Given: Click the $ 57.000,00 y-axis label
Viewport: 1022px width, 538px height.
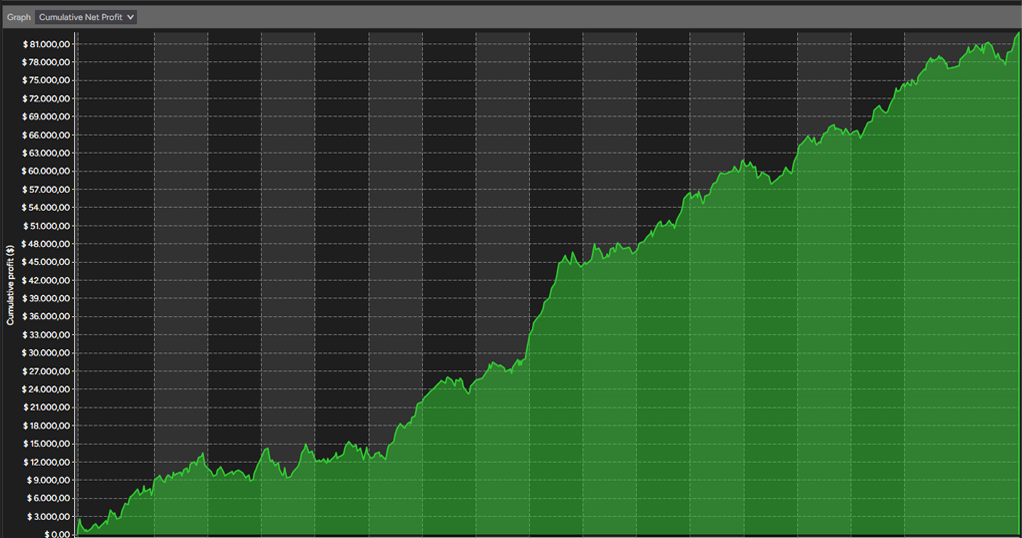Looking at the screenshot, I should pos(46,190).
